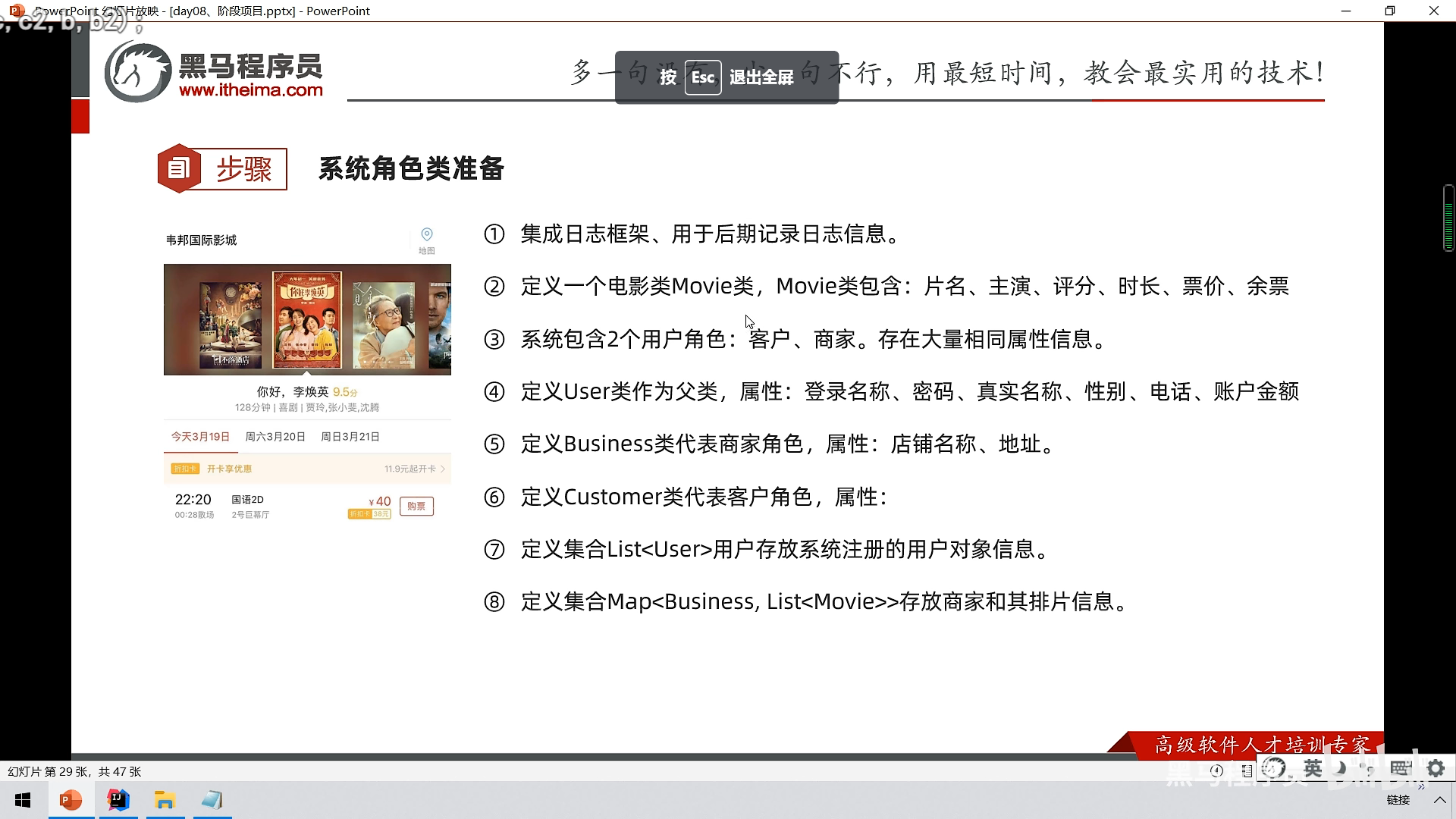
Task: Toggle the IME punctuation mode button
Action: (x=1369, y=769)
